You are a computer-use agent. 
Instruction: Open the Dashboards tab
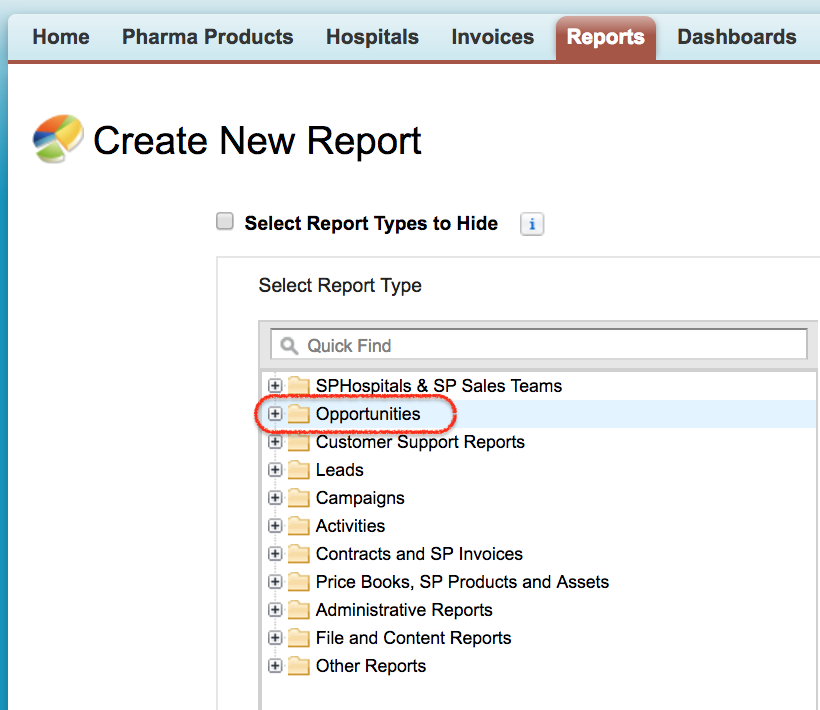point(736,37)
